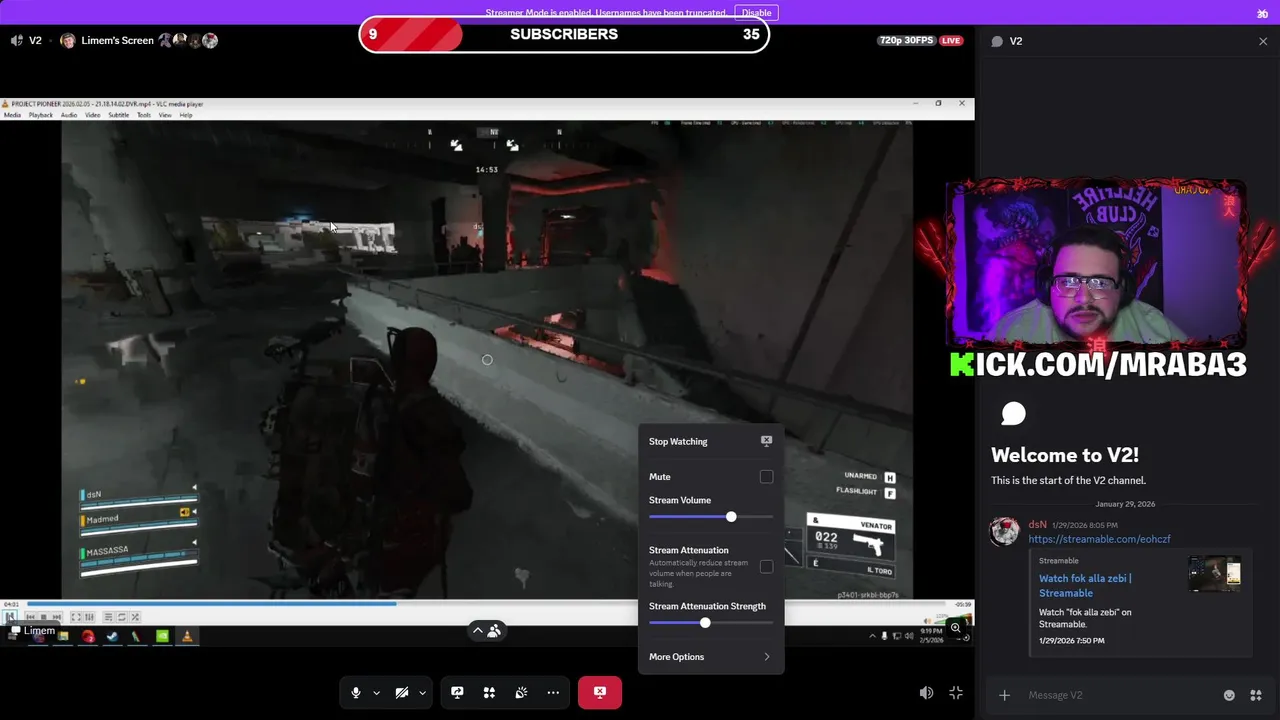The image size is (1280, 720).
Task: Open VLC Help menu in stream
Action: (x=186, y=115)
